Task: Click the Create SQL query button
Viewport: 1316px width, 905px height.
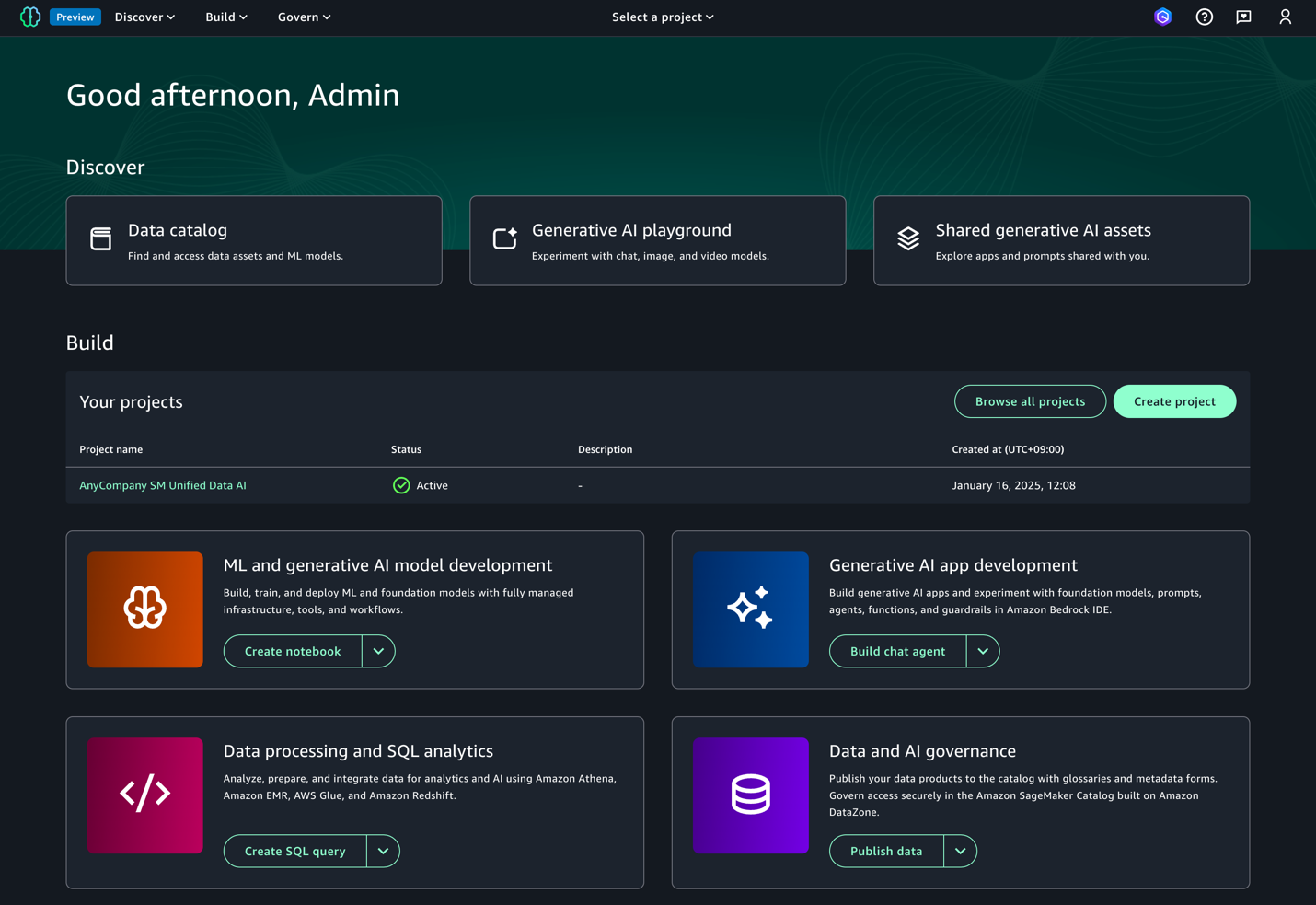Action: coord(295,851)
